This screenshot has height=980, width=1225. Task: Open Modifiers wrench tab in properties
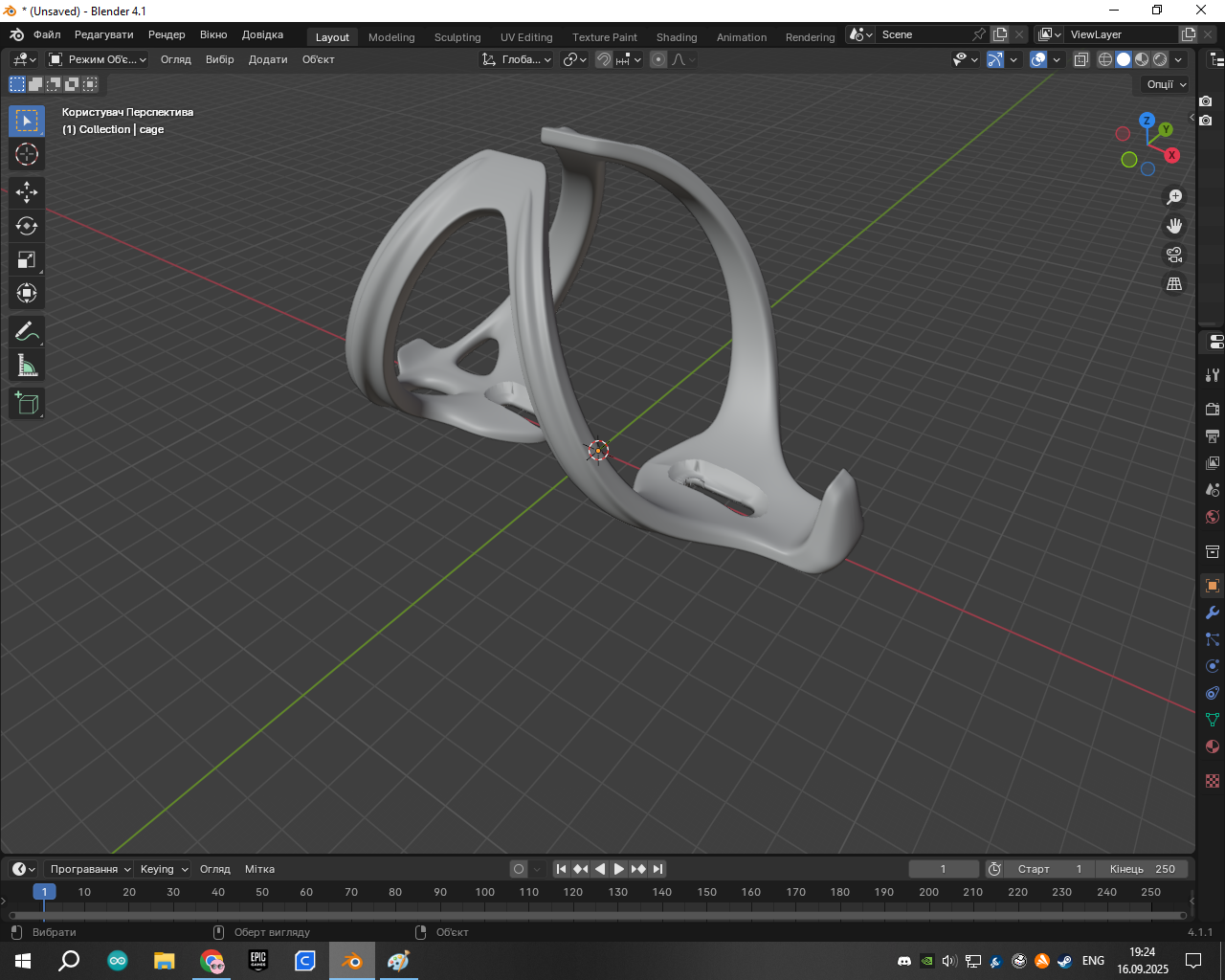pos(1213,612)
